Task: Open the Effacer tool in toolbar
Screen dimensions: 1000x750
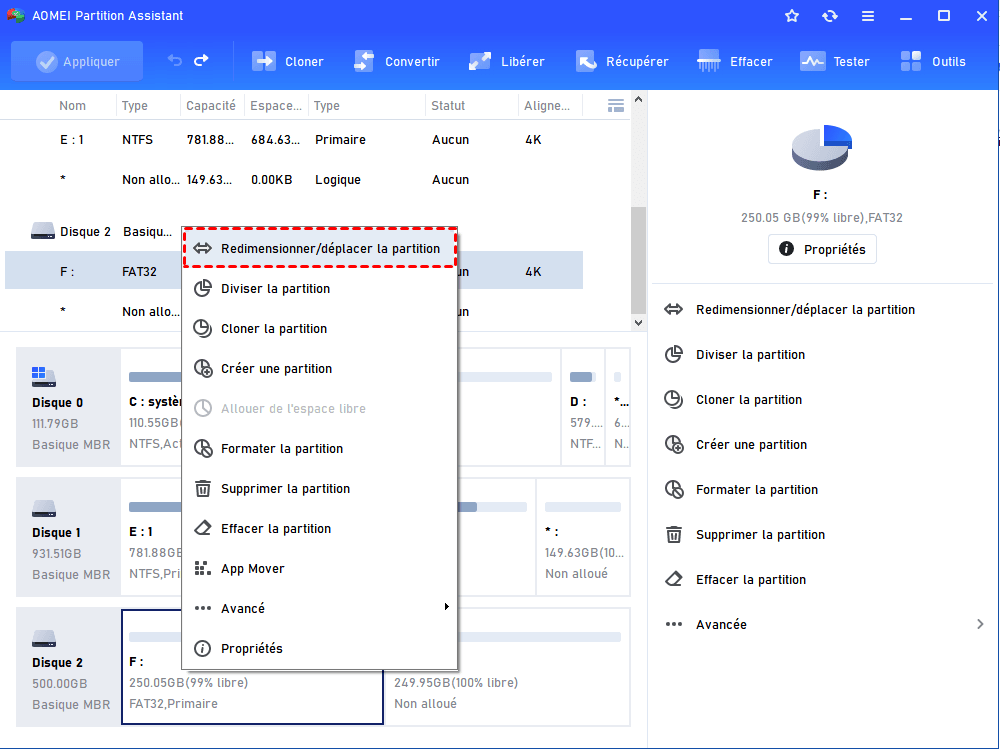Action: click(735, 61)
